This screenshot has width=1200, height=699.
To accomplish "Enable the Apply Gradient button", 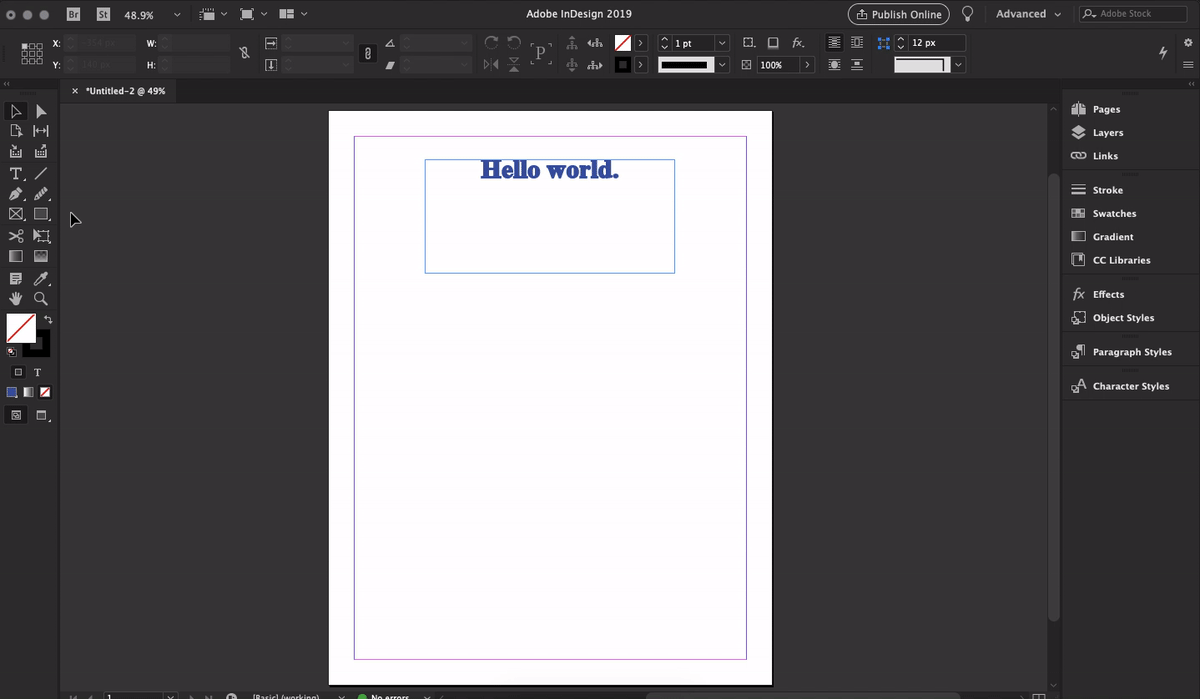I will coord(29,392).
